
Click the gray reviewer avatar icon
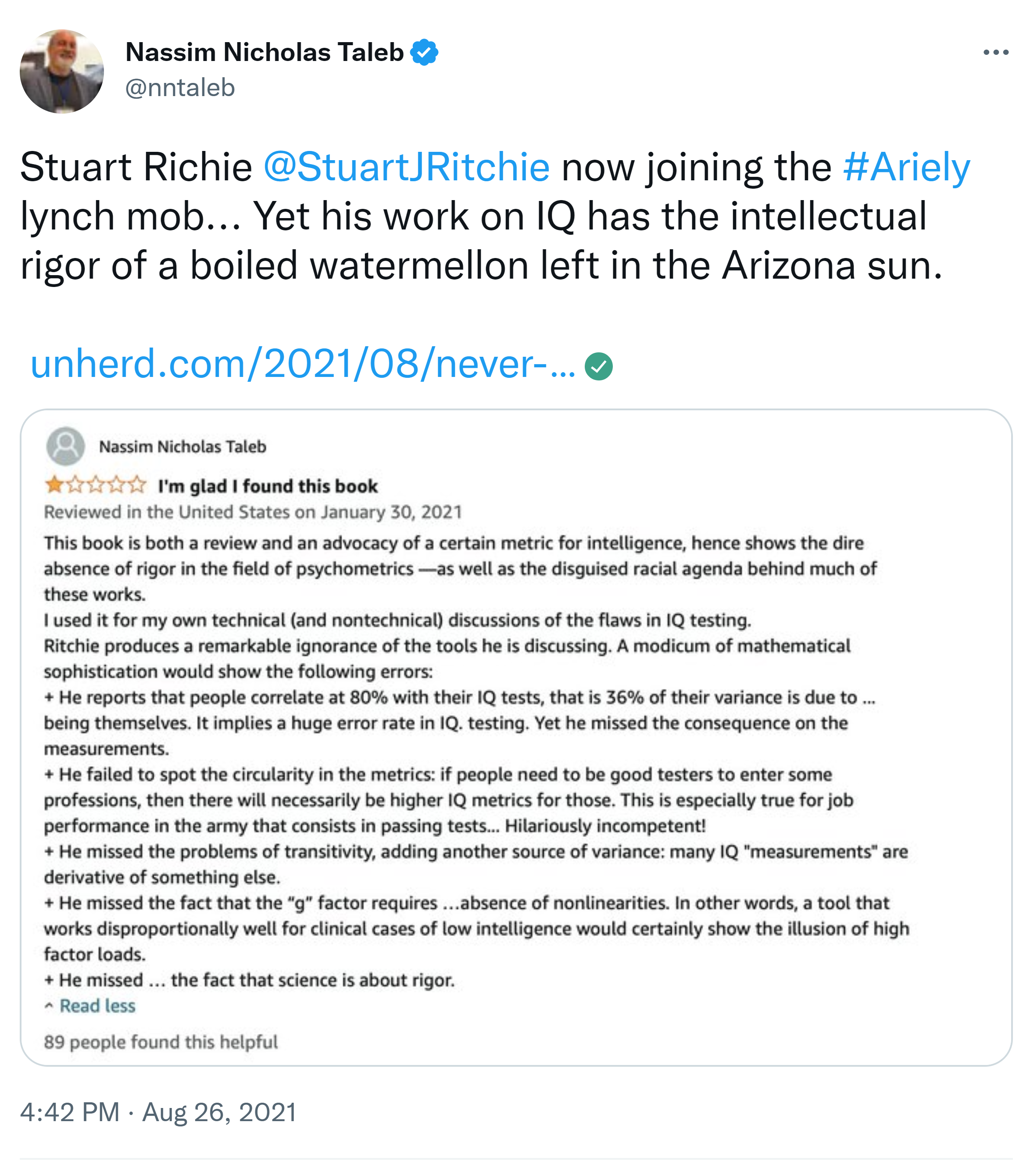click(x=65, y=446)
